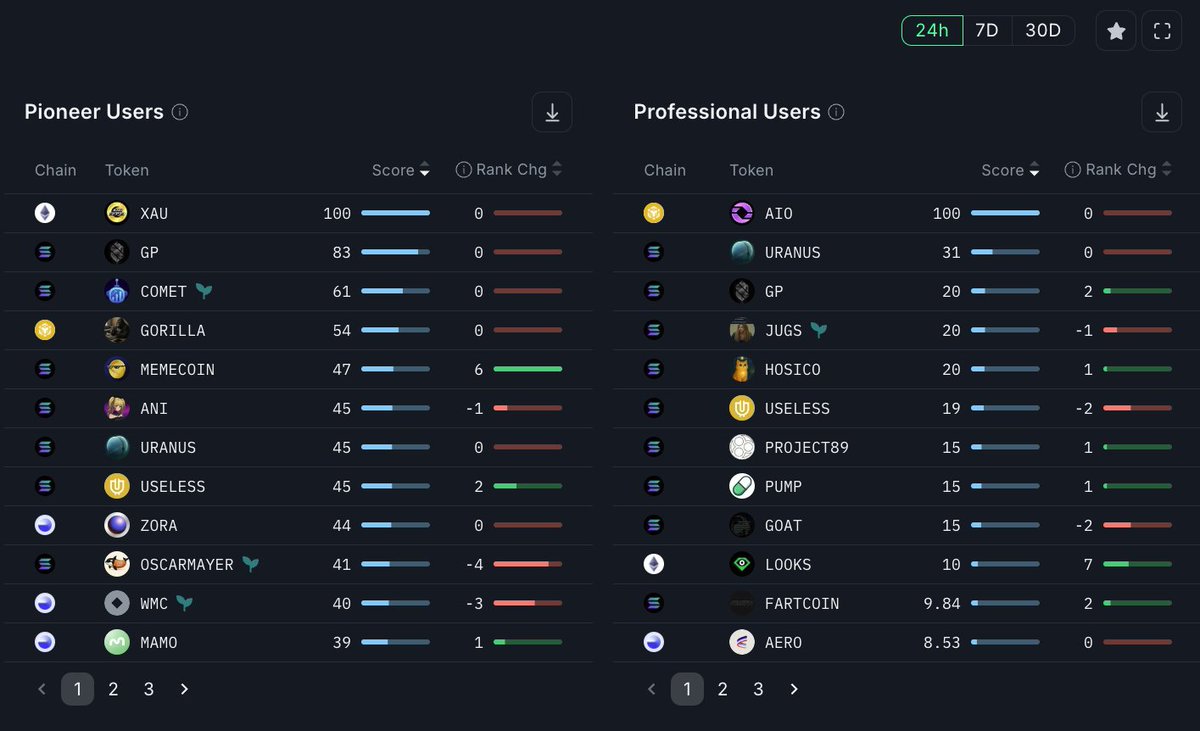
Task: Switch to the 7D timeframe
Action: click(987, 30)
